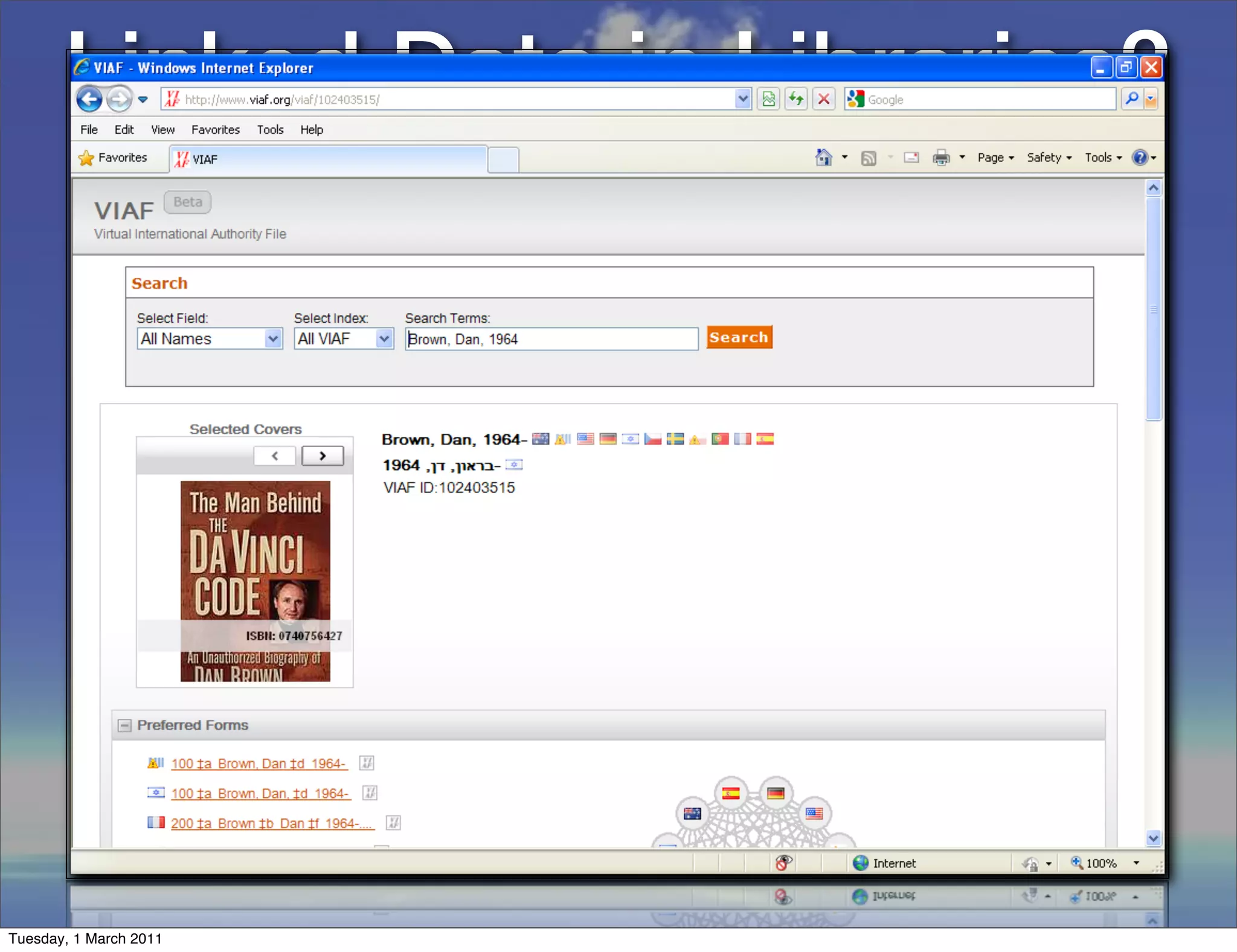Click the Print toolbar icon

click(940, 158)
